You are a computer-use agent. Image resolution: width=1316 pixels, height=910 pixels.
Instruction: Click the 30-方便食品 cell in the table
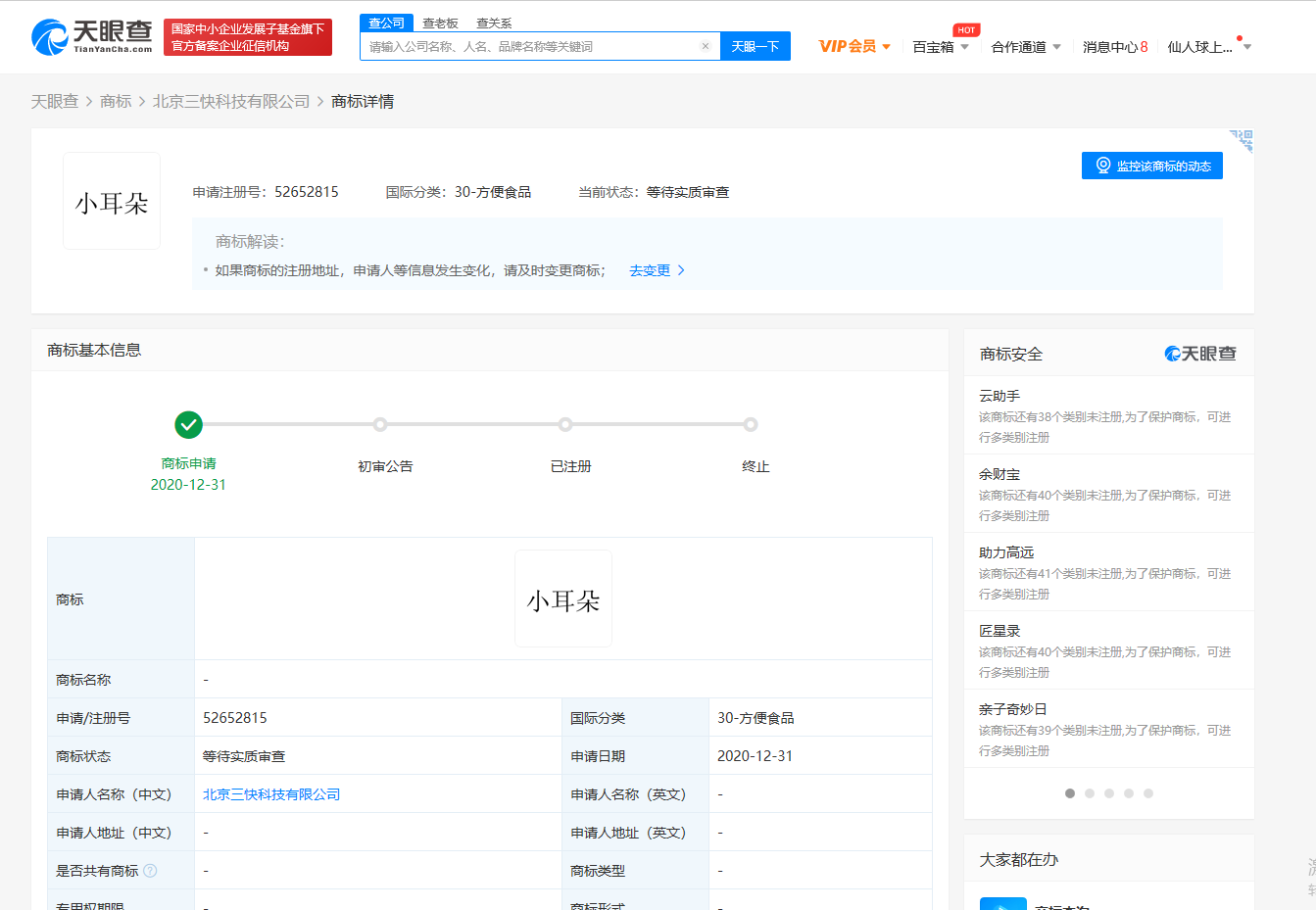click(820, 718)
